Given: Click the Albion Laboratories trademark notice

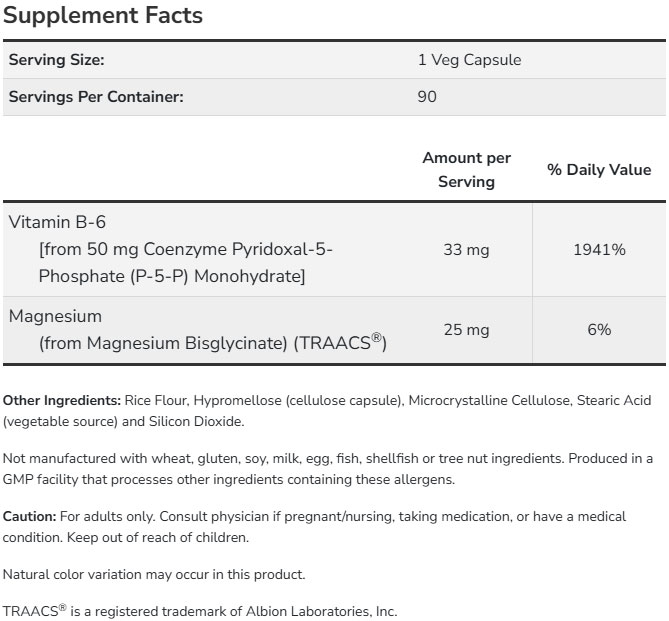Looking at the screenshot, I should coord(200,611).
